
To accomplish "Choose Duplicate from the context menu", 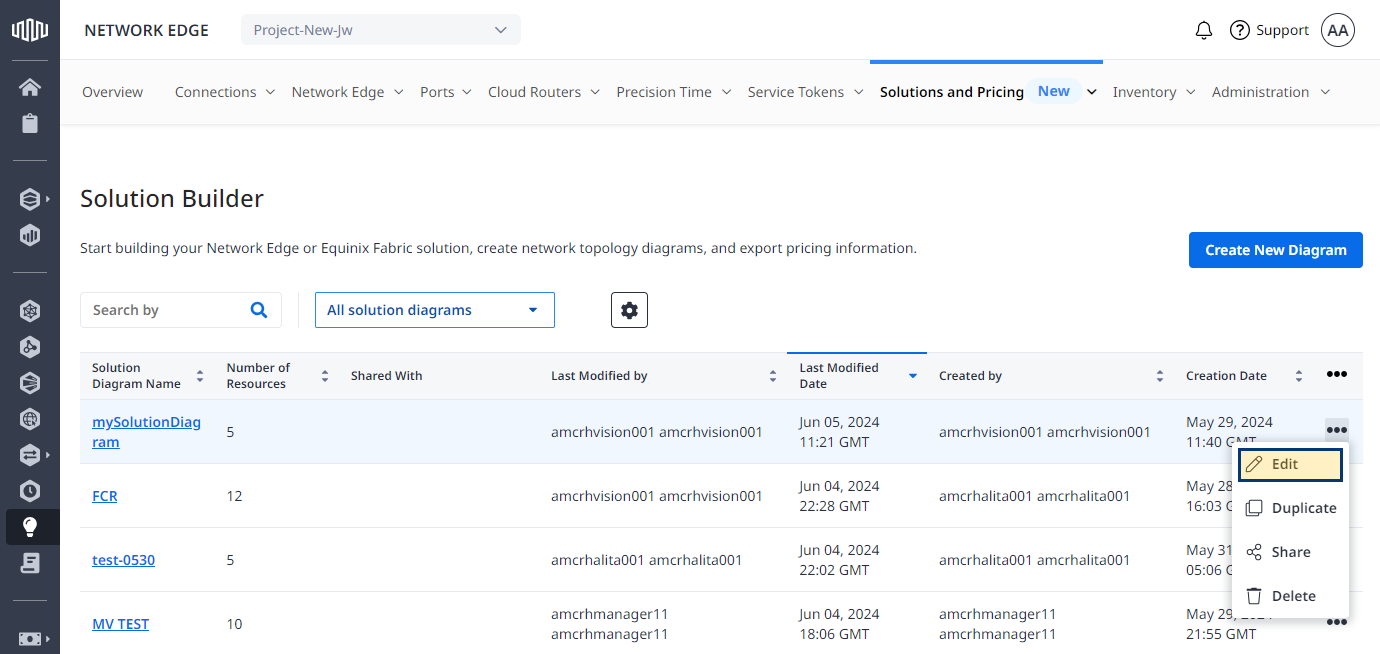I will (1290, 508).
